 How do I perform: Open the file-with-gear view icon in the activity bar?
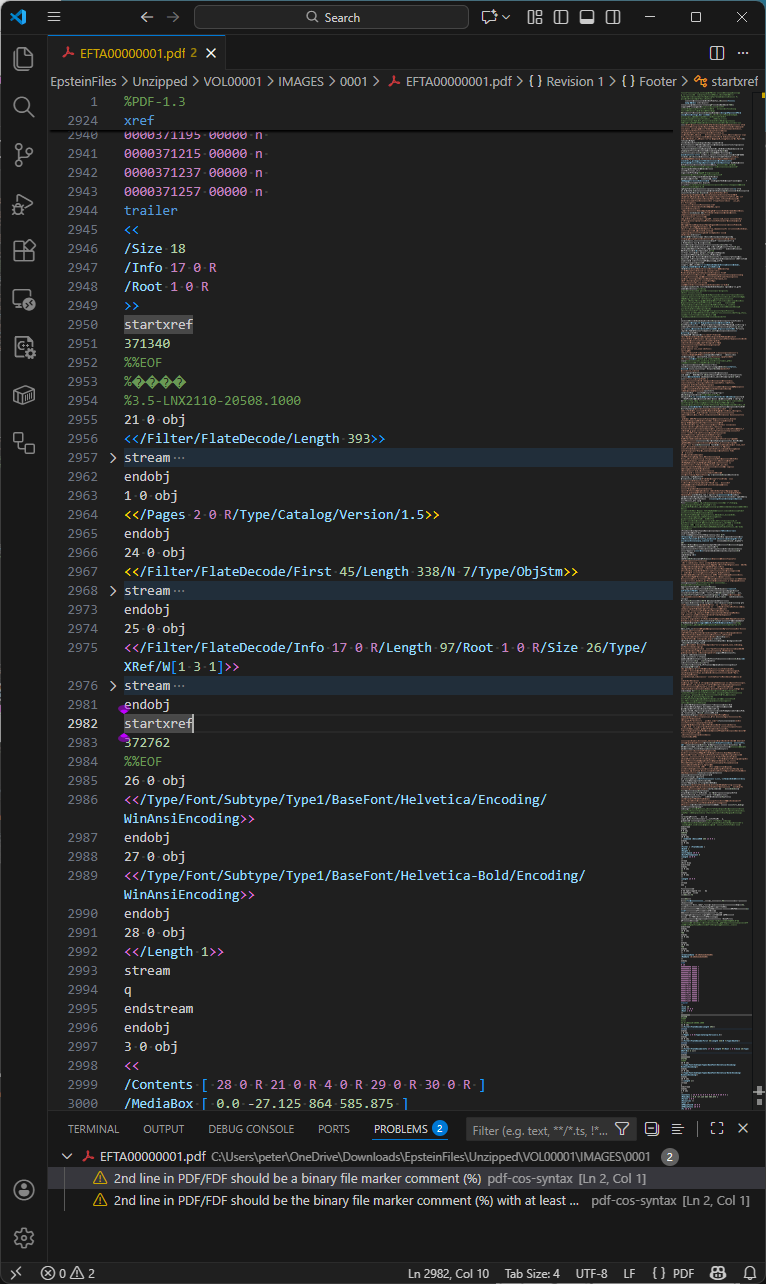click(x=24, y=346)
